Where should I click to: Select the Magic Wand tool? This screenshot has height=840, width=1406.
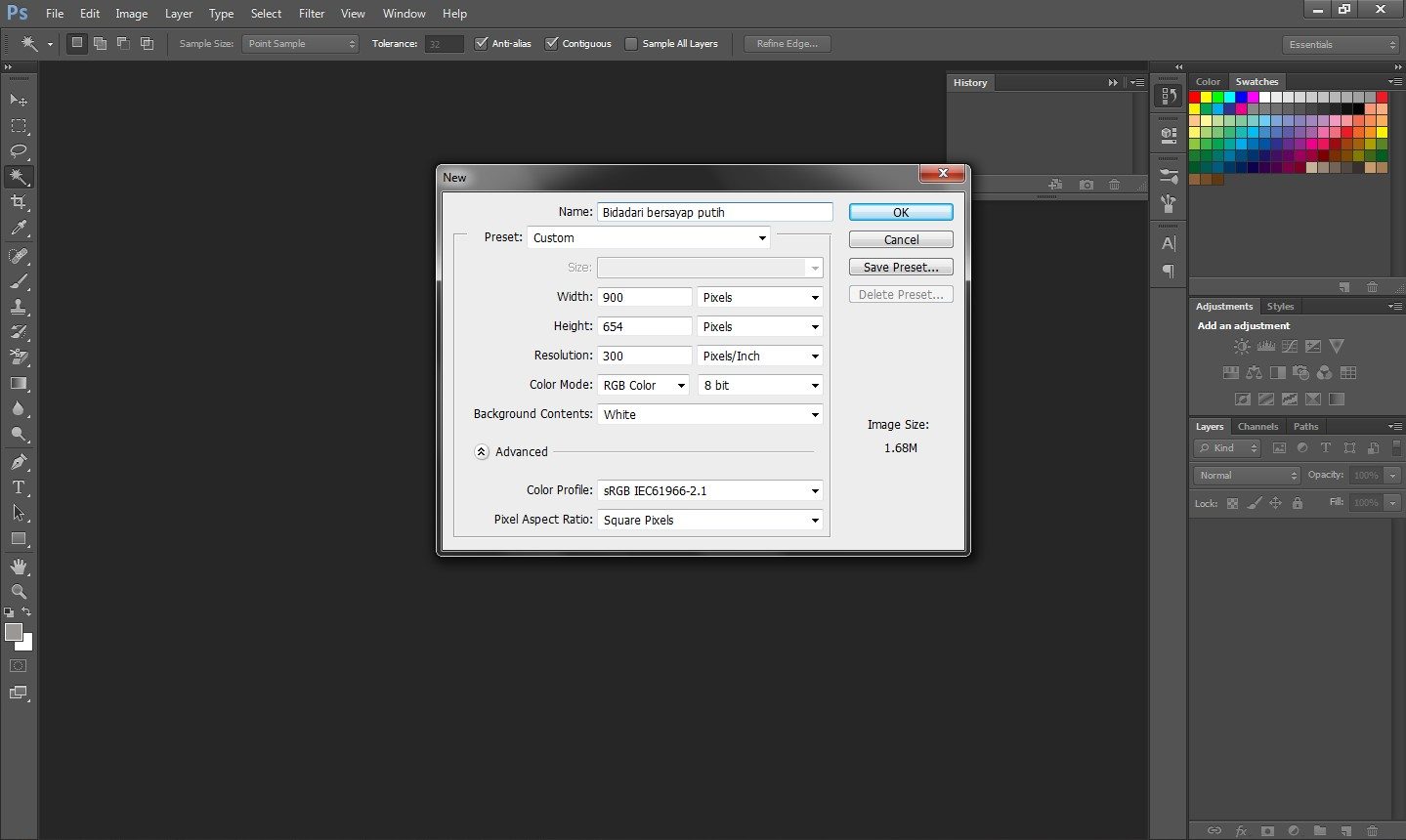[x=19, y=177]
